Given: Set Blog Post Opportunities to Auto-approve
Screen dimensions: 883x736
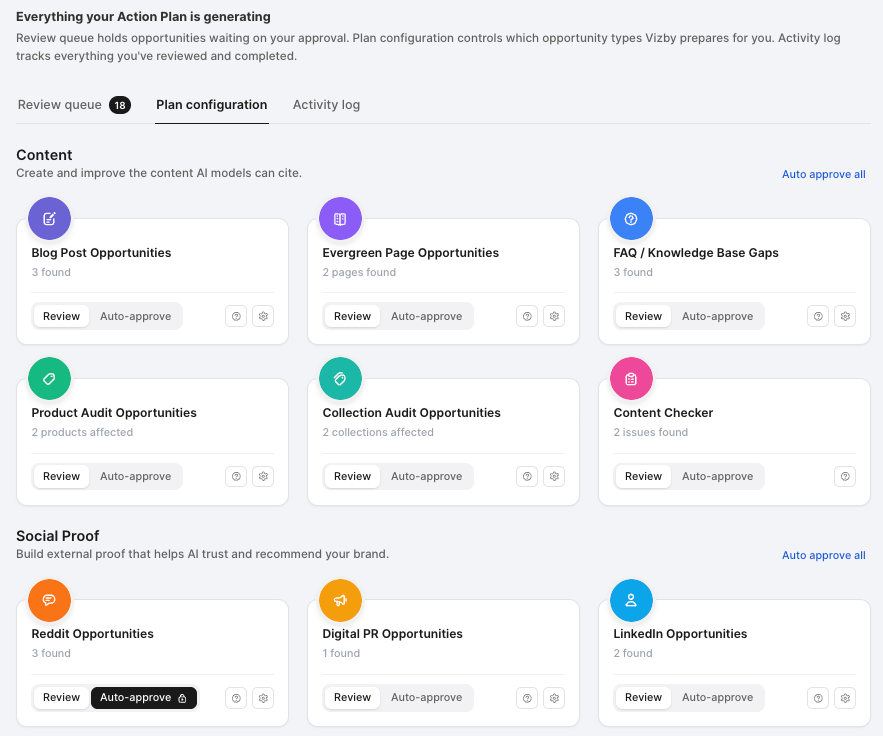Looking at the screenshot, I should point(136,316).
